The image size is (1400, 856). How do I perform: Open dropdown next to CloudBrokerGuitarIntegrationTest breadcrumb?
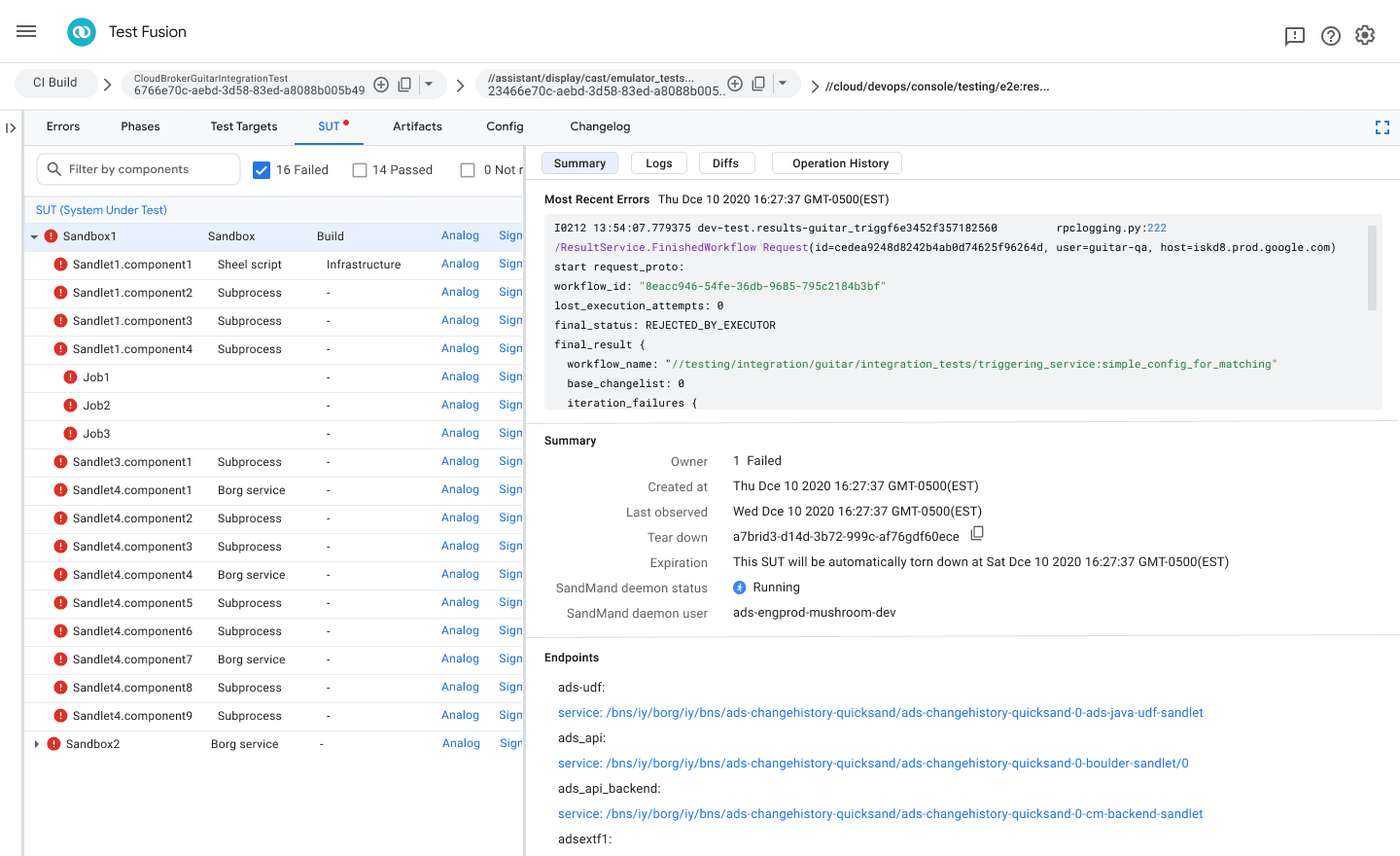coord(429,84)
